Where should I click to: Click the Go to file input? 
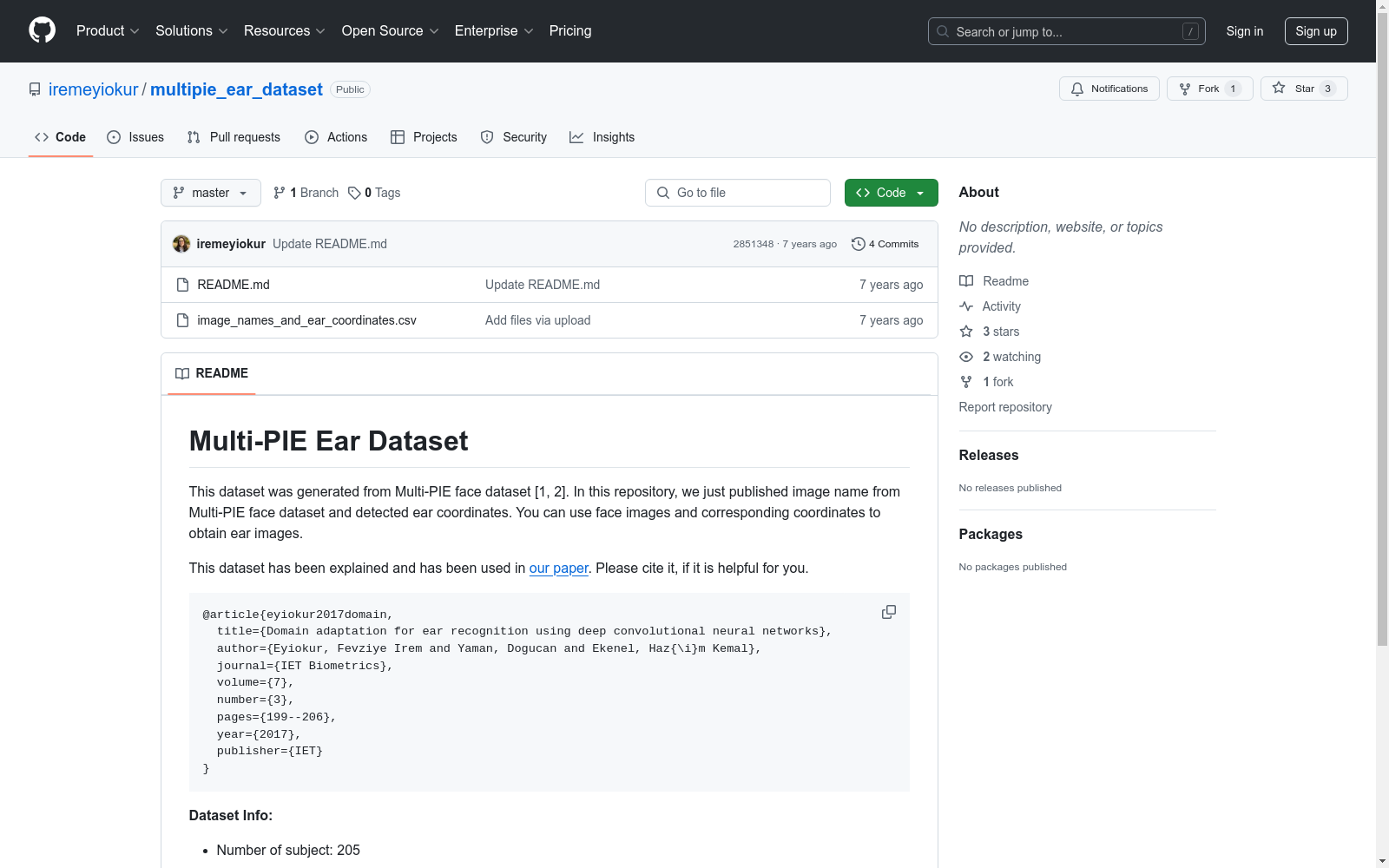738,193
